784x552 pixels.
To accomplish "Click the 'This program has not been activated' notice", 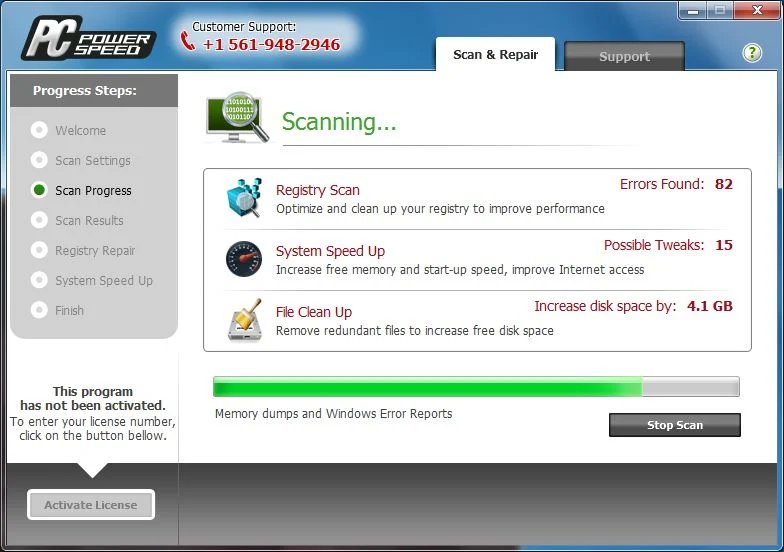I will click(92, 398).
